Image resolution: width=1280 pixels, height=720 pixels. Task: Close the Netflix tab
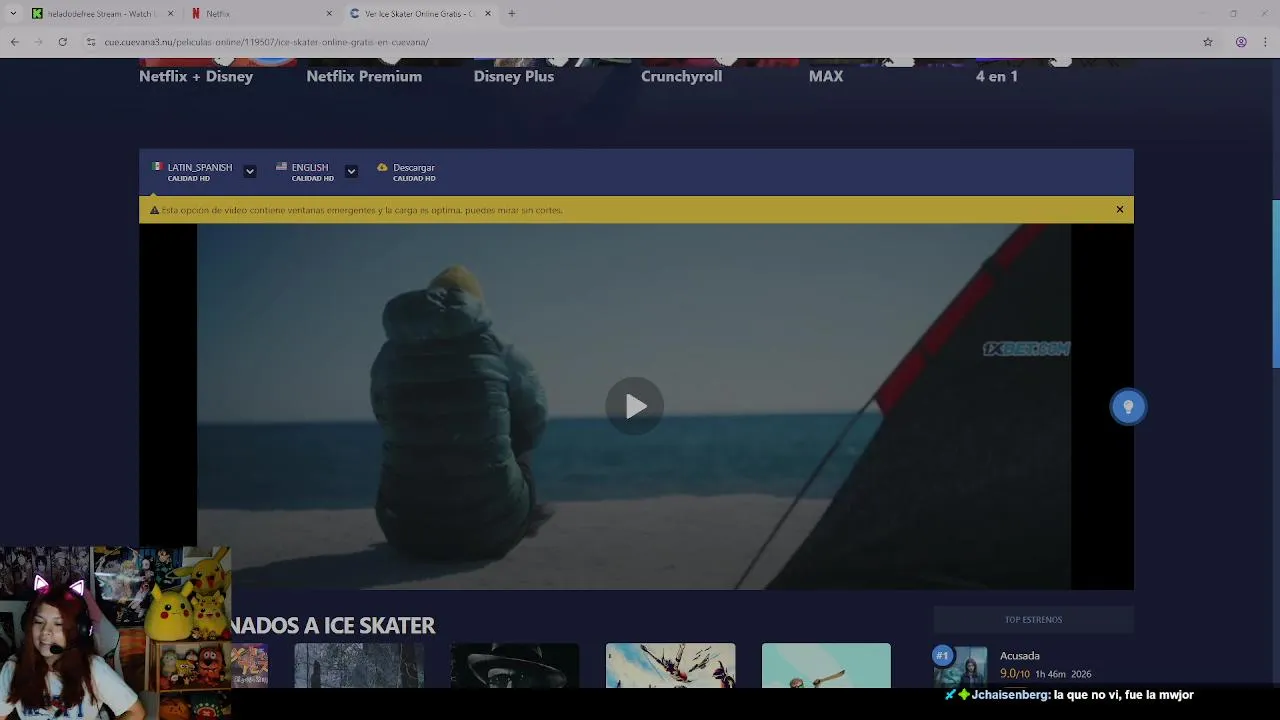click(x=329, y=14)
